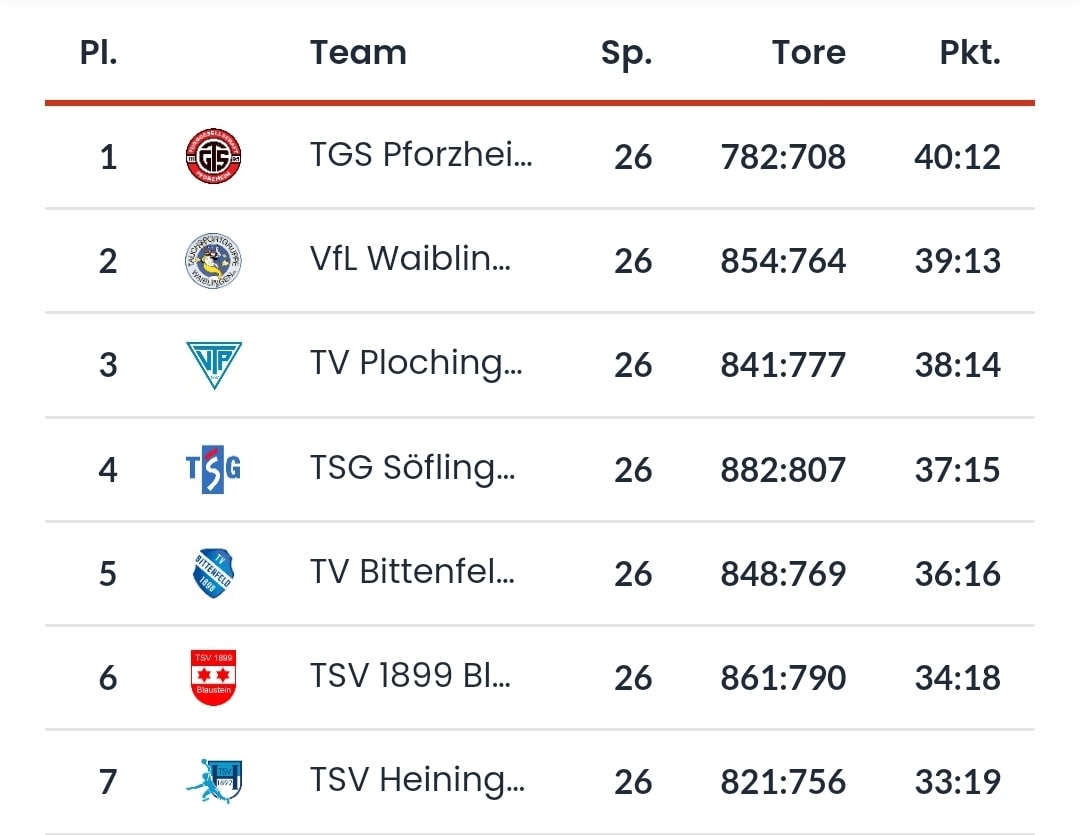
Task: Select the TV Bittenfeld shield logo
Action: [x=214, y=573]
